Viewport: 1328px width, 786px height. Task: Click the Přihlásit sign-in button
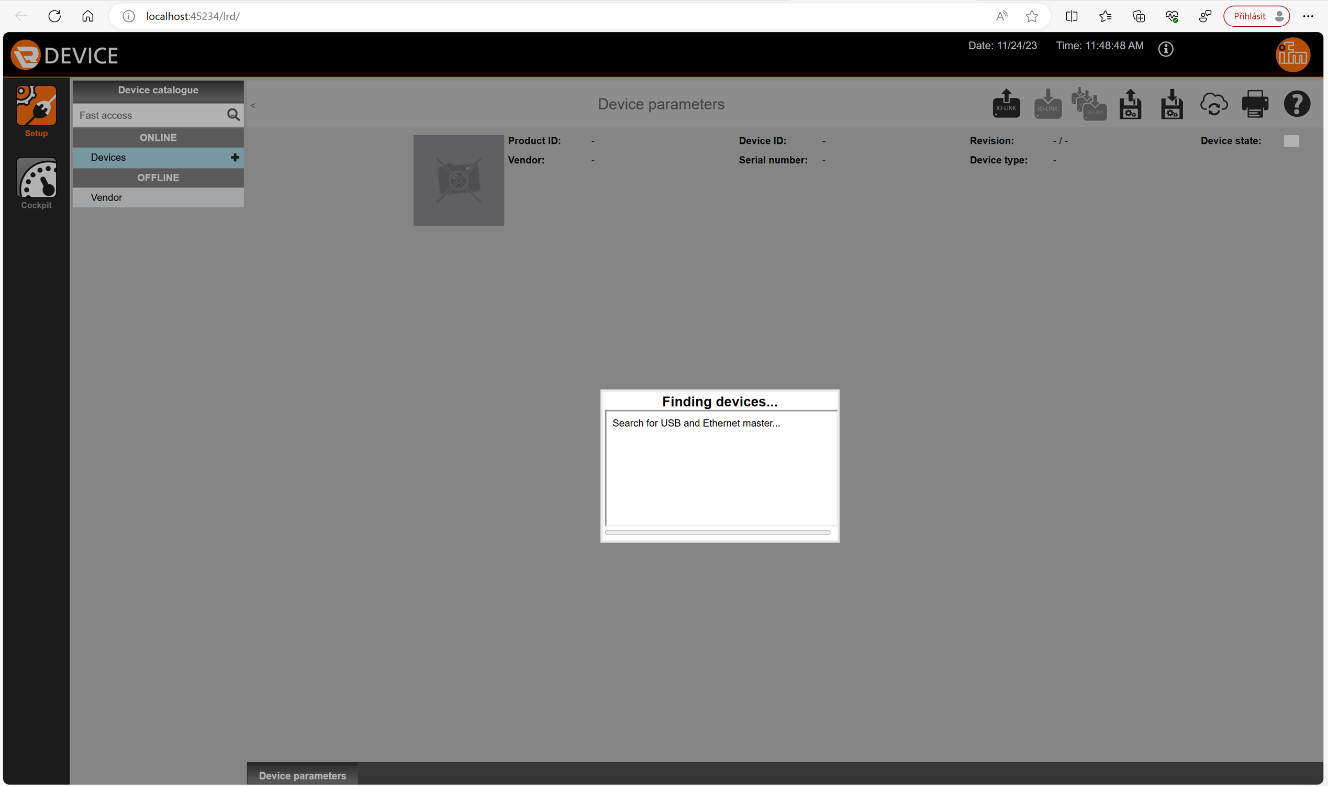1256,16
